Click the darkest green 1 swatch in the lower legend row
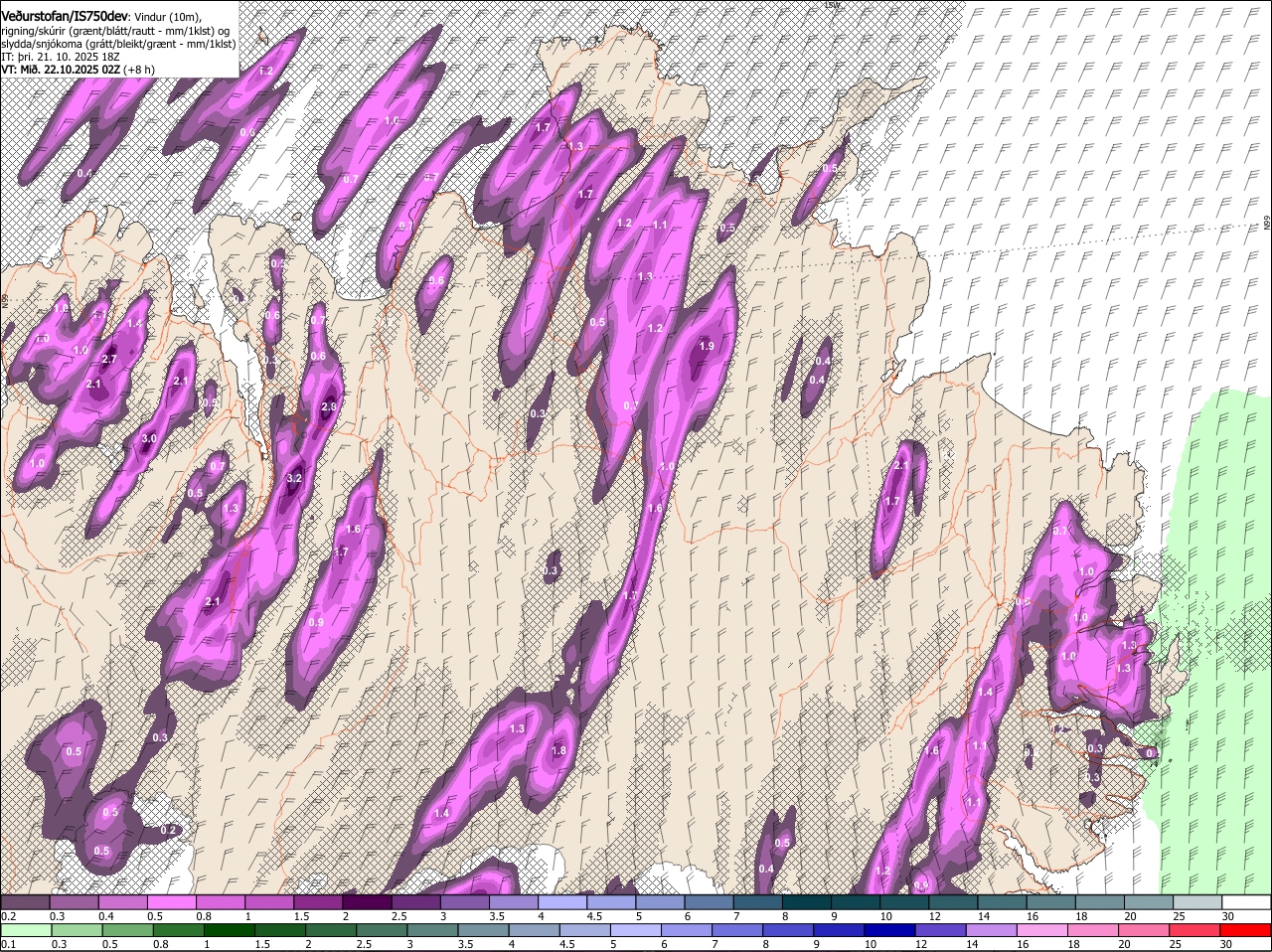Image resolution: width=1272 pixels, height=952 pixels. [x=230, y=931]
